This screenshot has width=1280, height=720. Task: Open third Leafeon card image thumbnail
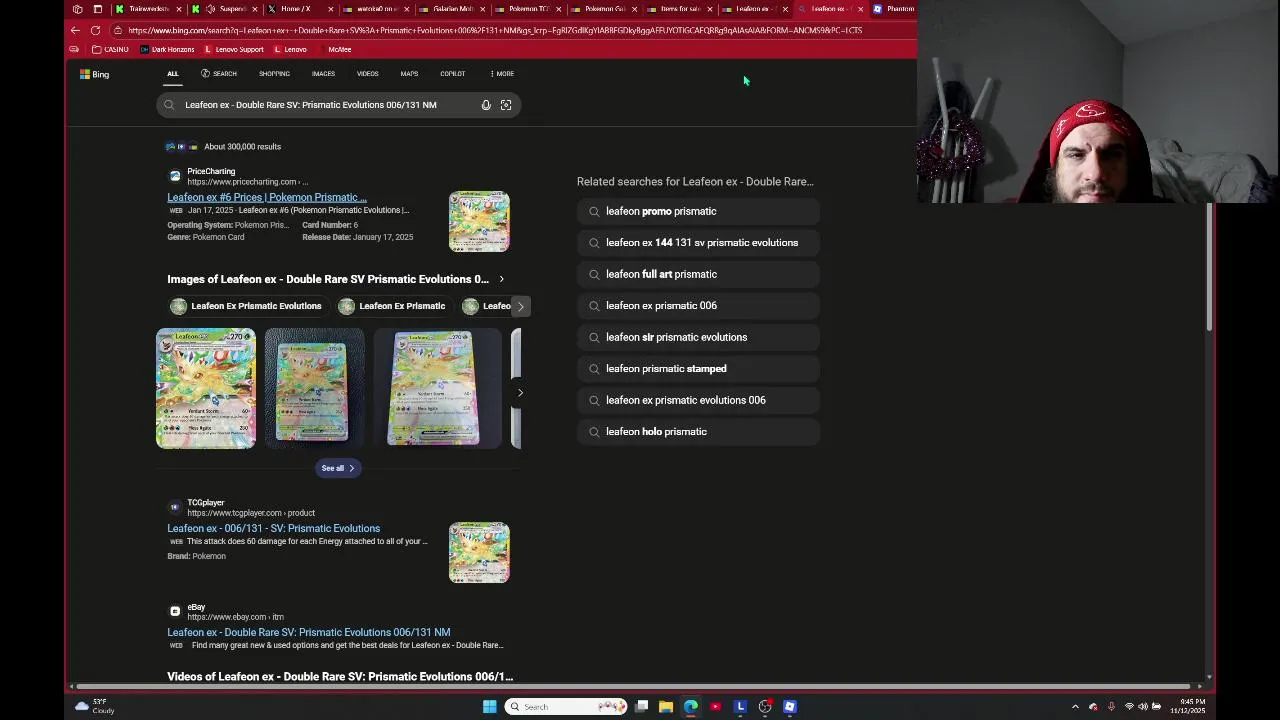pyautogui.click(x=437, y=388)
